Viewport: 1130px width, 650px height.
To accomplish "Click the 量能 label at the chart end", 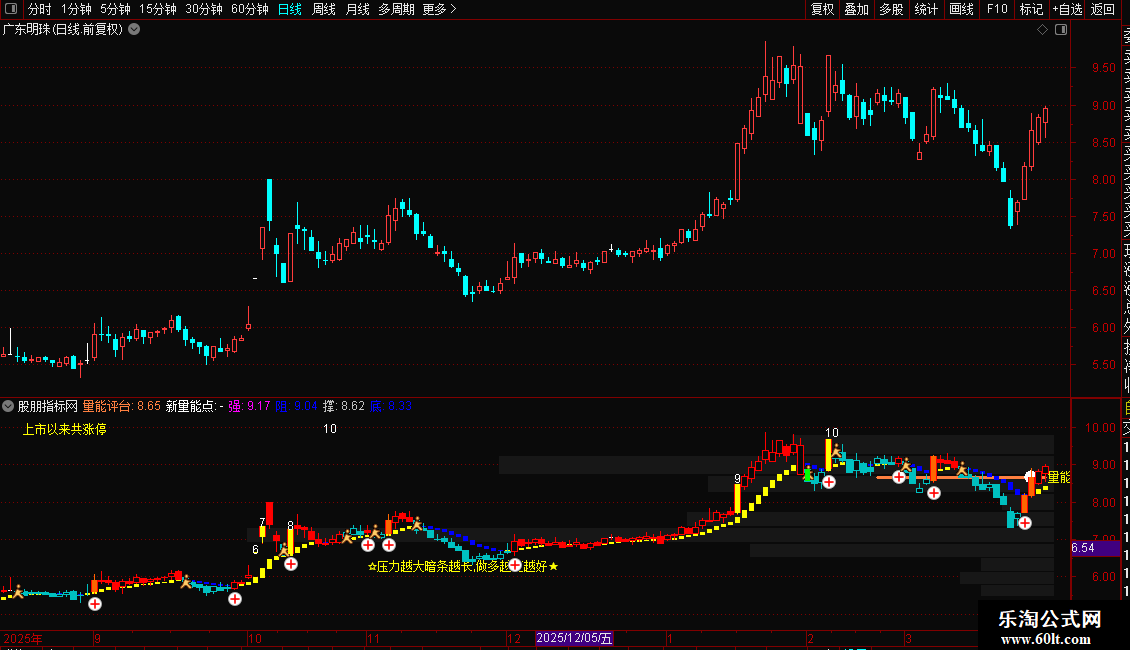I will point(1059,477).
